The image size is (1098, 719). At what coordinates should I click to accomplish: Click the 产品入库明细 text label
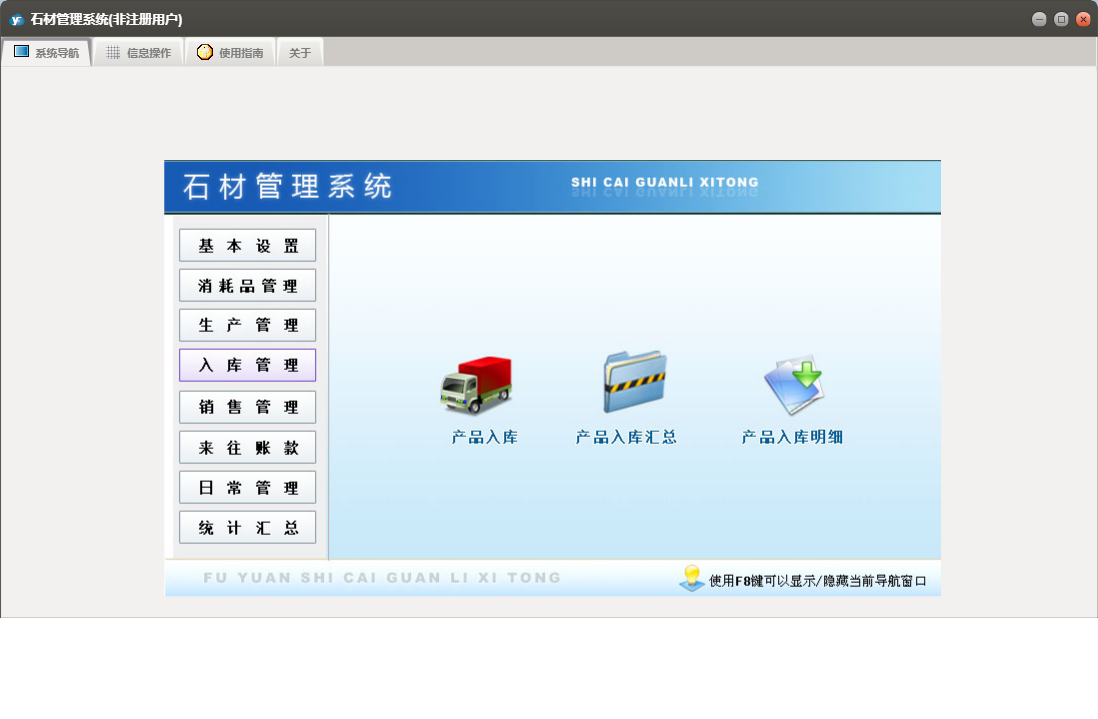[792, 438]
